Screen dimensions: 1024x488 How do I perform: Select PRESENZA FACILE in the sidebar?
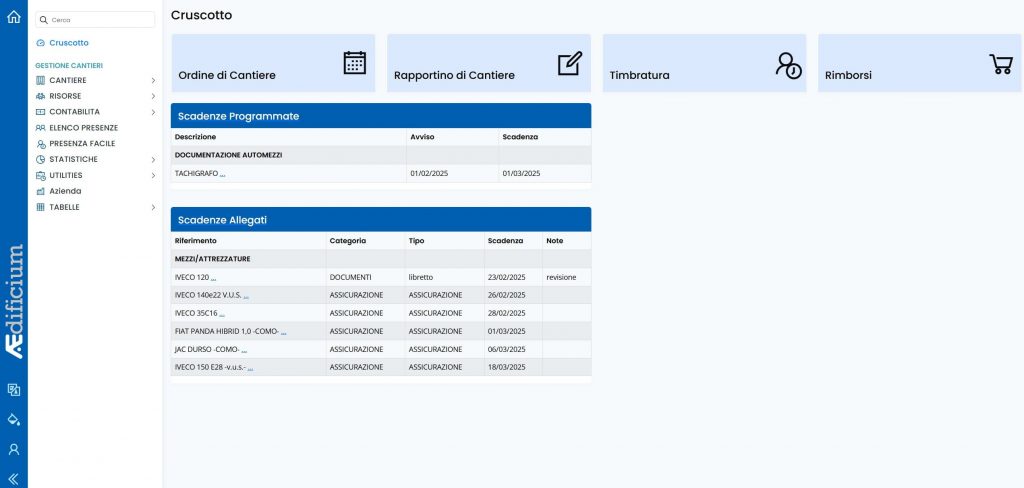pos(82,144)
